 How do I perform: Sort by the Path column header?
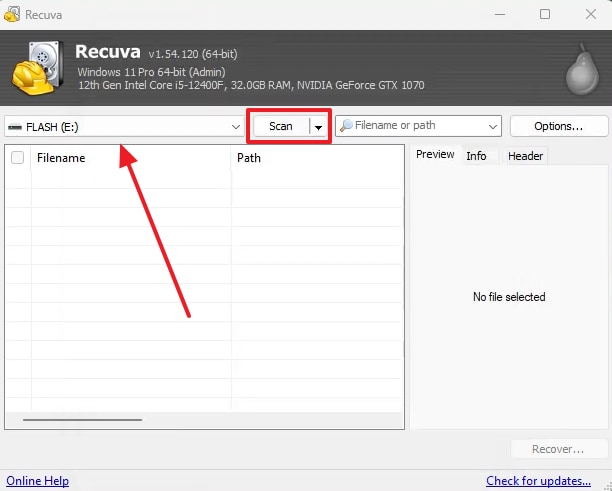tap(317, 158)
